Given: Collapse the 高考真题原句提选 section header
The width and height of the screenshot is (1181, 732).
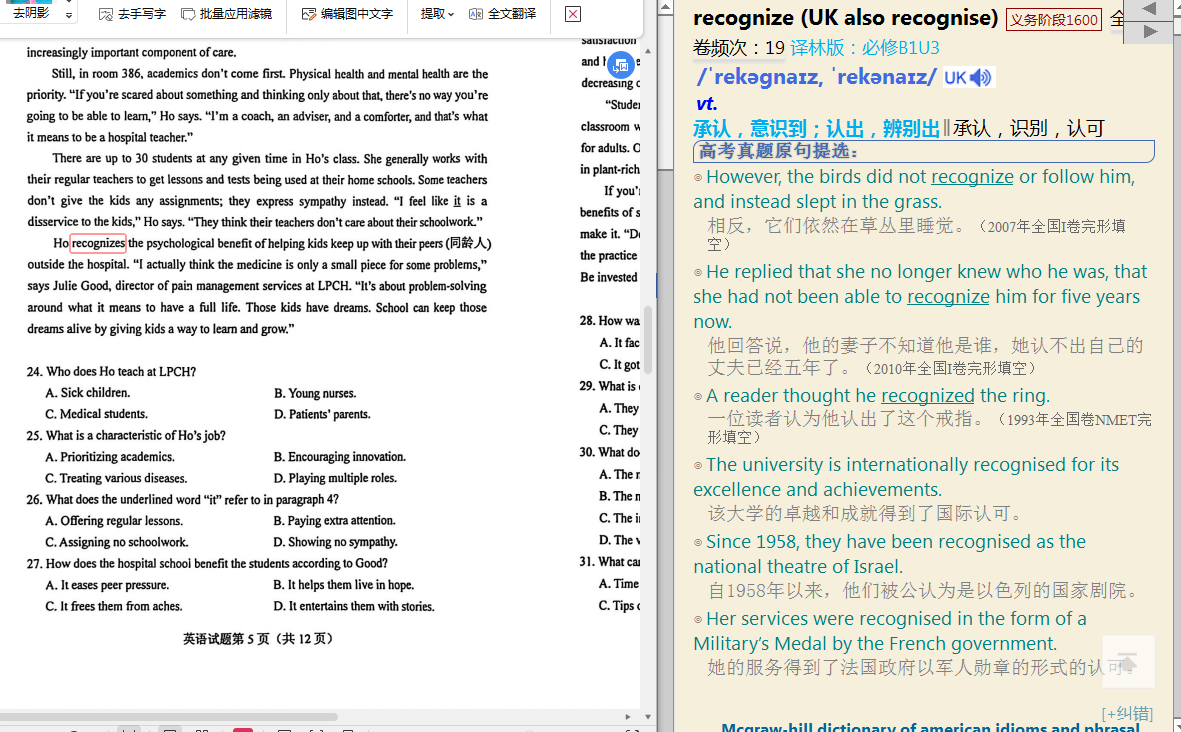Looking at the screenshot, I should click(923, 152).
